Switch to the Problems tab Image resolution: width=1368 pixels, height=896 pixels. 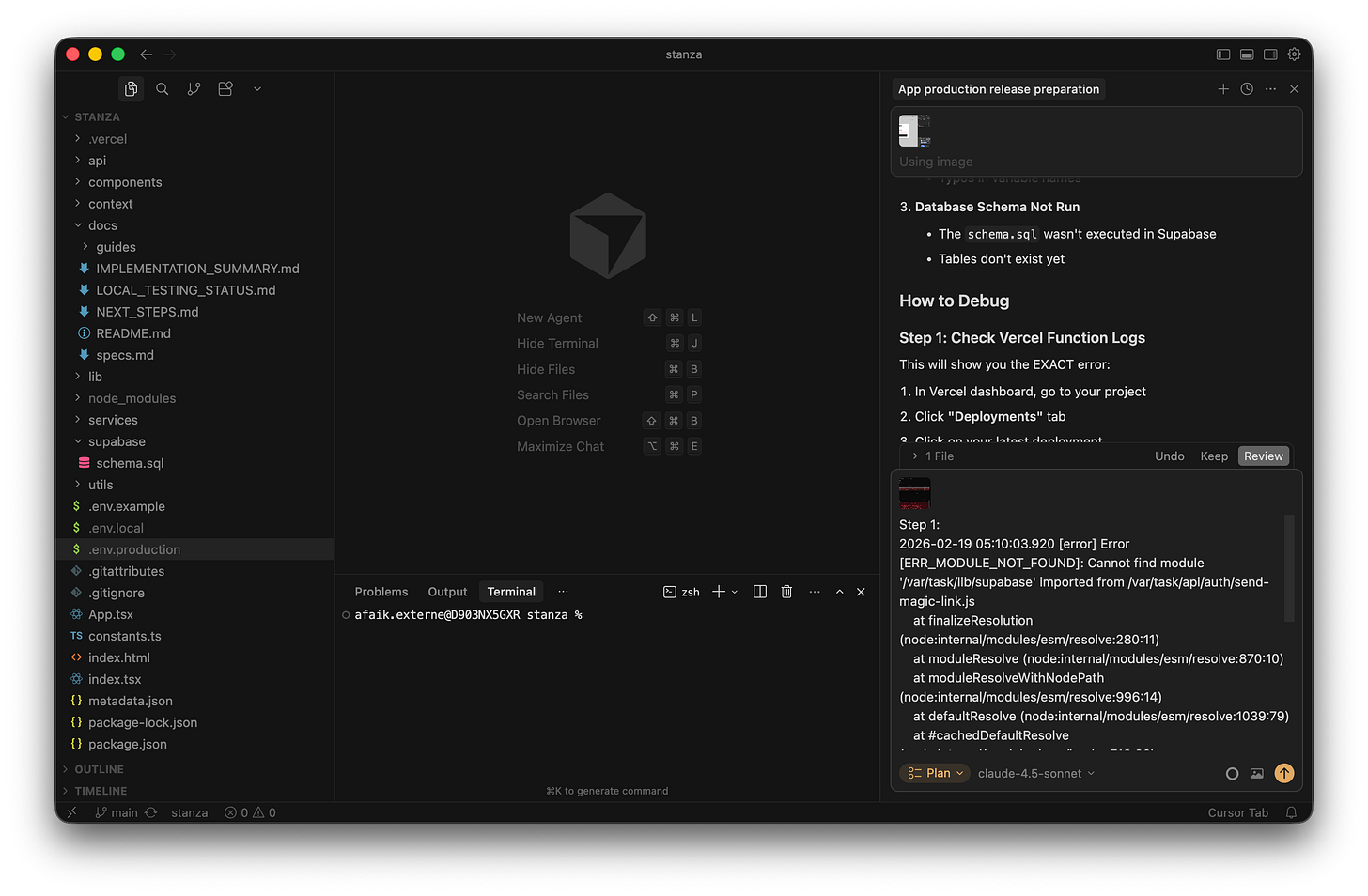(381, 592)
